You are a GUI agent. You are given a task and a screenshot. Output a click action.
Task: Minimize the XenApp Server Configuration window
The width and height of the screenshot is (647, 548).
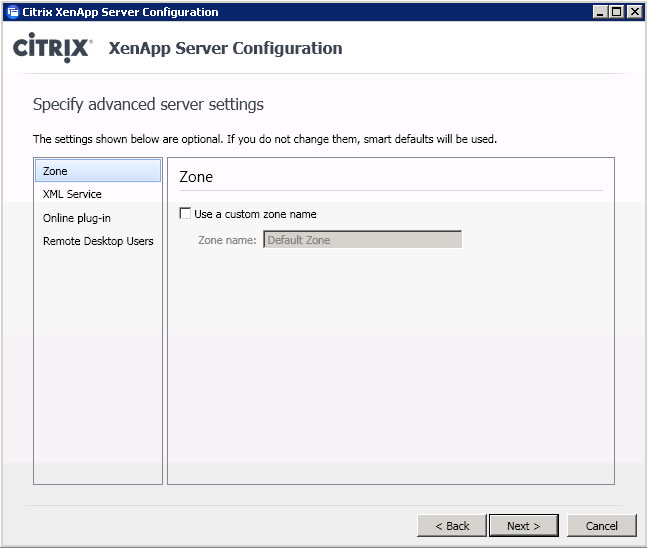click(x=600, y=12)
